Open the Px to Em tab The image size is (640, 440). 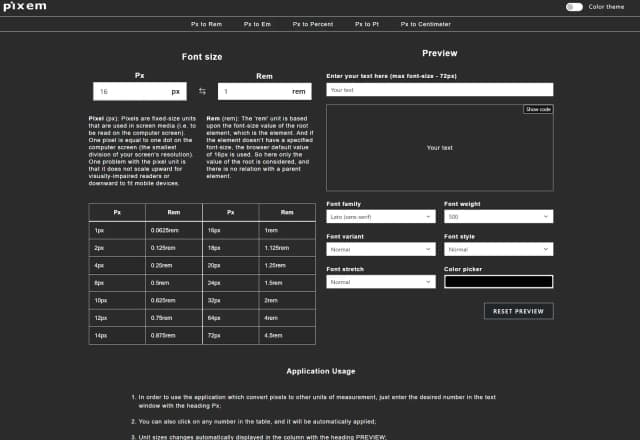257,24
